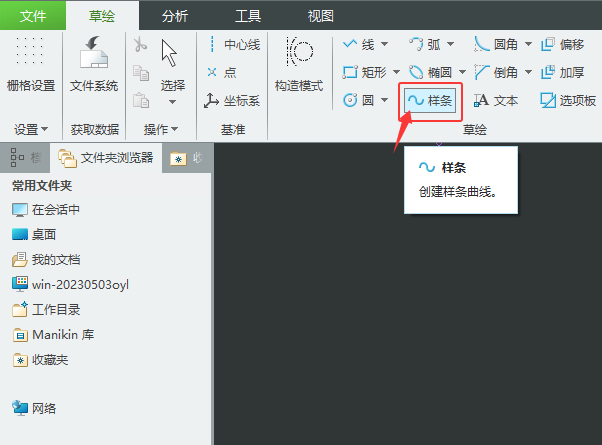Expand the 圆角 fillet dropdown arrow
Viewport: 602px width, 445px height.
[529, 45]
